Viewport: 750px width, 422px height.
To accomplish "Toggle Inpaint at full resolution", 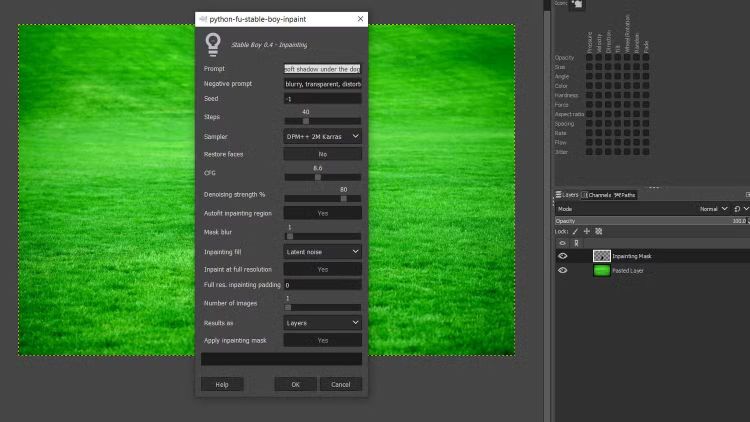I will pos(322,270).
